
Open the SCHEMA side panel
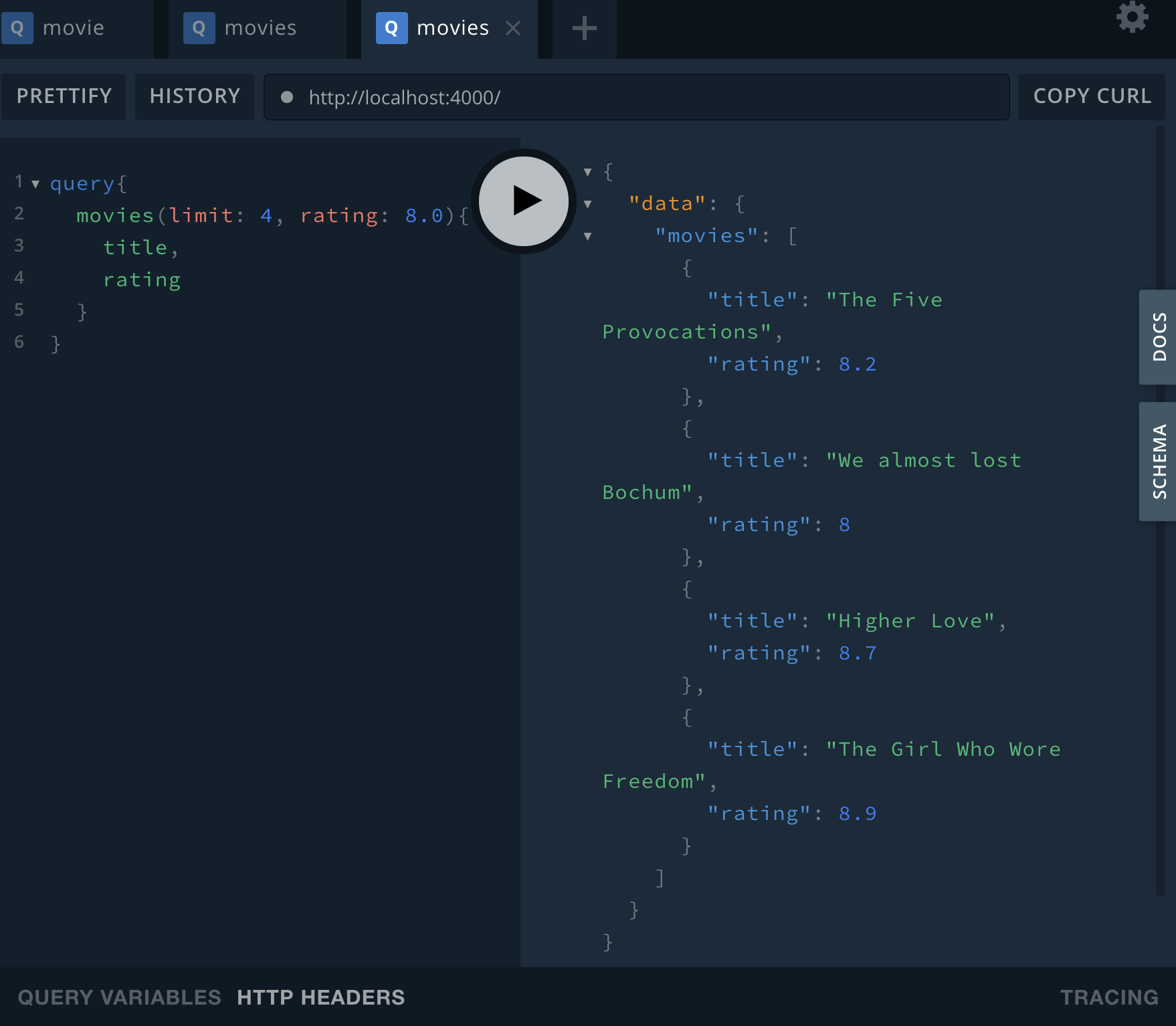(x=1158, y=461)
